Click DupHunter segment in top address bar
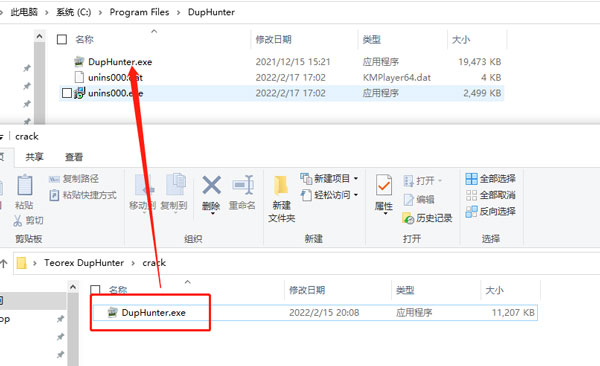Image resolution: width=600 pixels, height=366 pixels. 211,12
